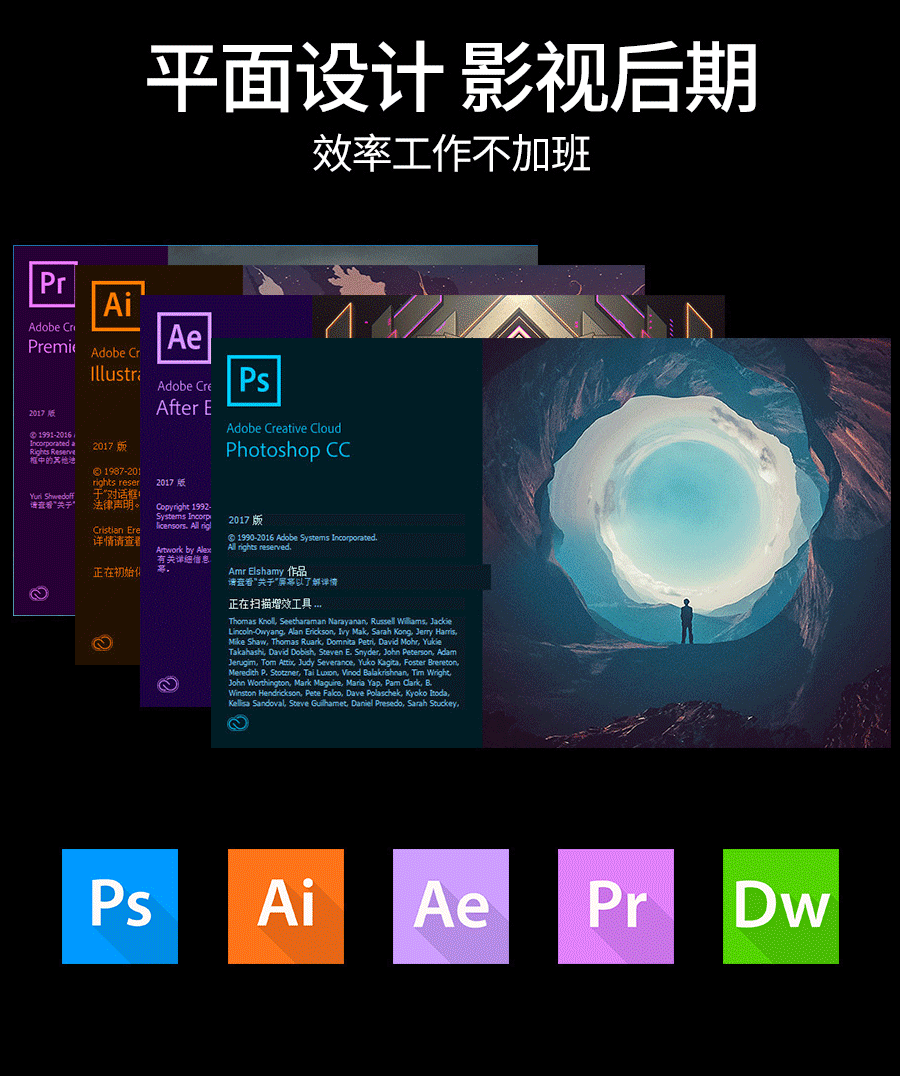Click the 'Premie' title on Premiere splash
Screen dimensions: 900x1076
(x=51, y=347)
